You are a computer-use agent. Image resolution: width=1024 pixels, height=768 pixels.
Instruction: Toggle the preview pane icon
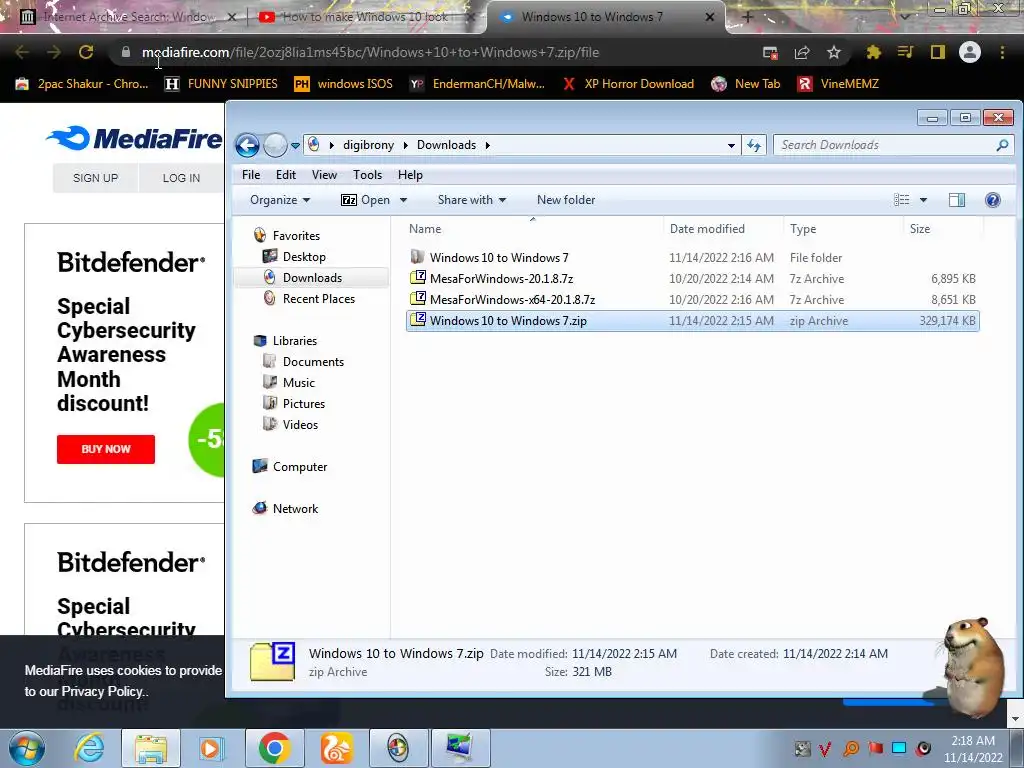coord(957,200)
